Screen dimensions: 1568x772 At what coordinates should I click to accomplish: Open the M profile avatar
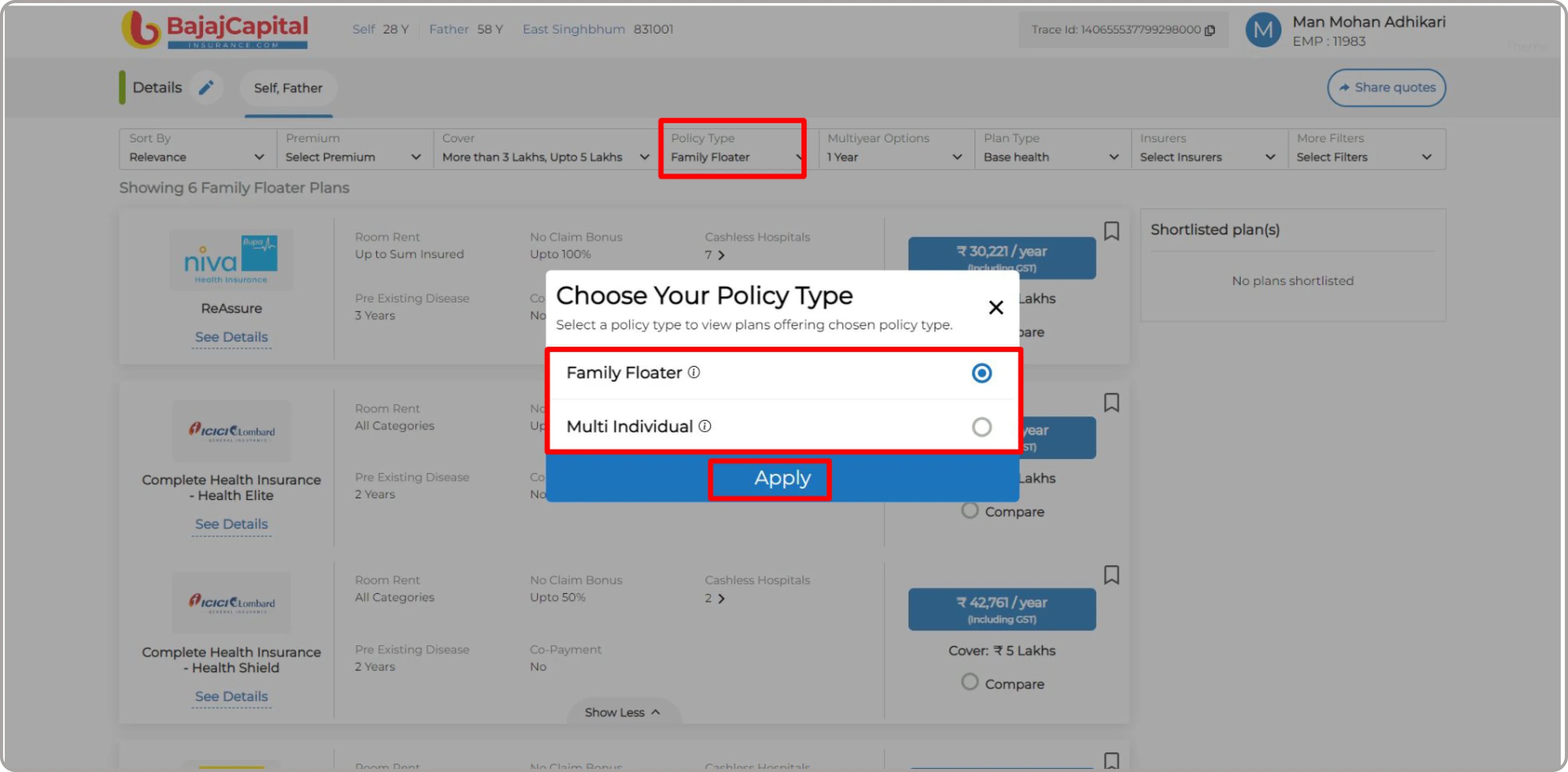1263,30
